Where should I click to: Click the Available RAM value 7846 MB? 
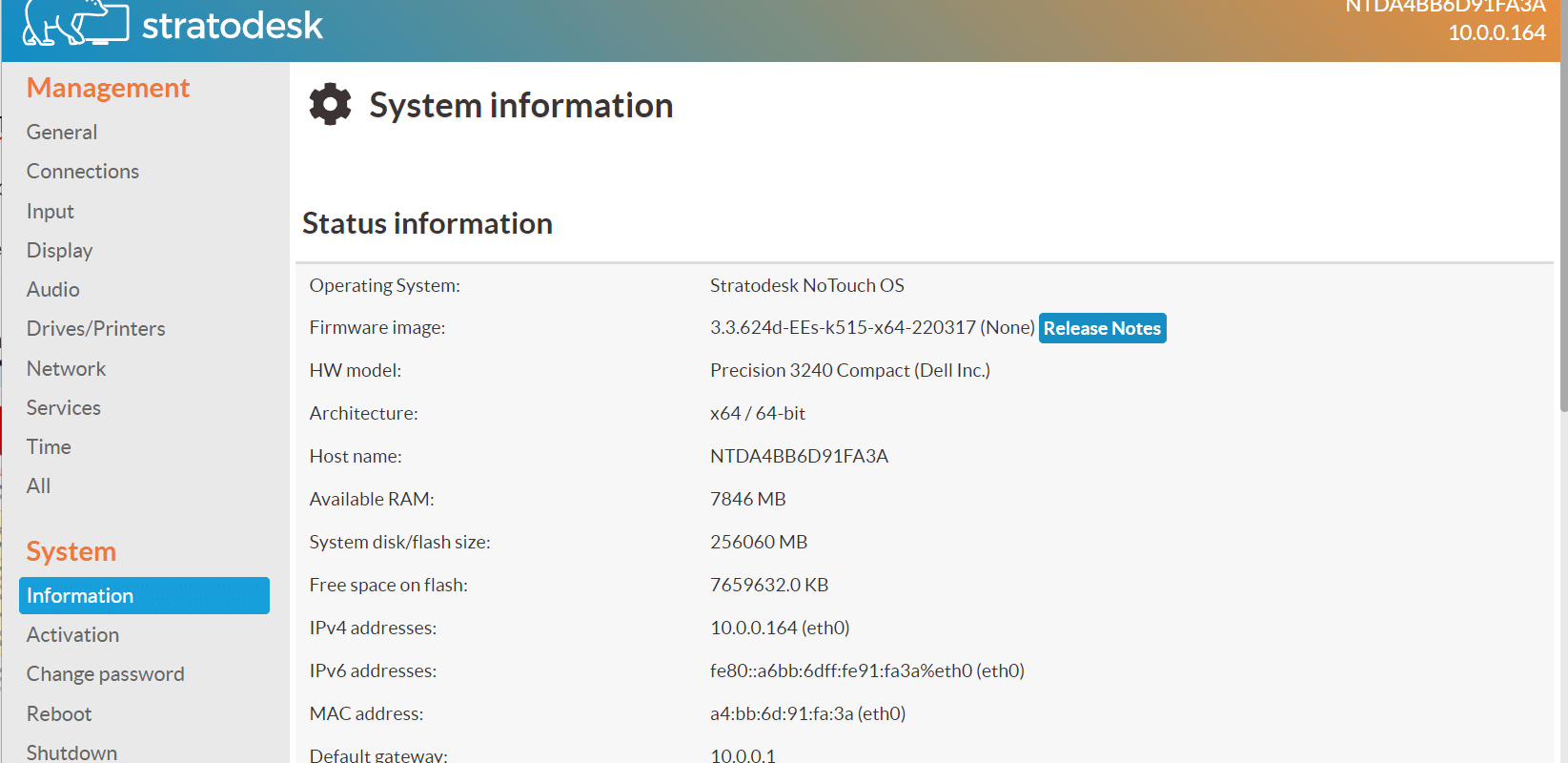(x=748, y=499)
